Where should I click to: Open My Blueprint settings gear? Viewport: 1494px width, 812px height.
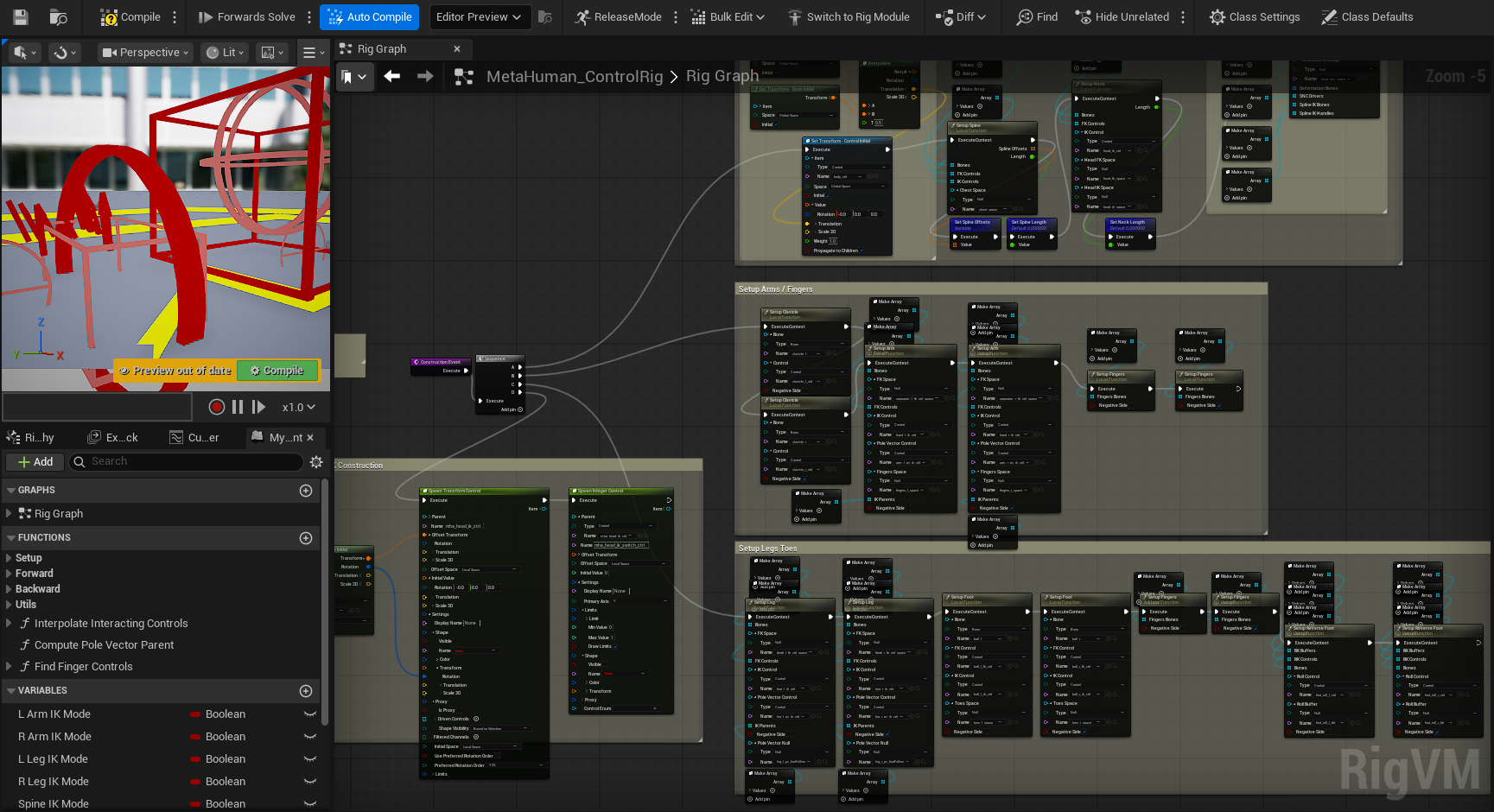coord(316,462)
